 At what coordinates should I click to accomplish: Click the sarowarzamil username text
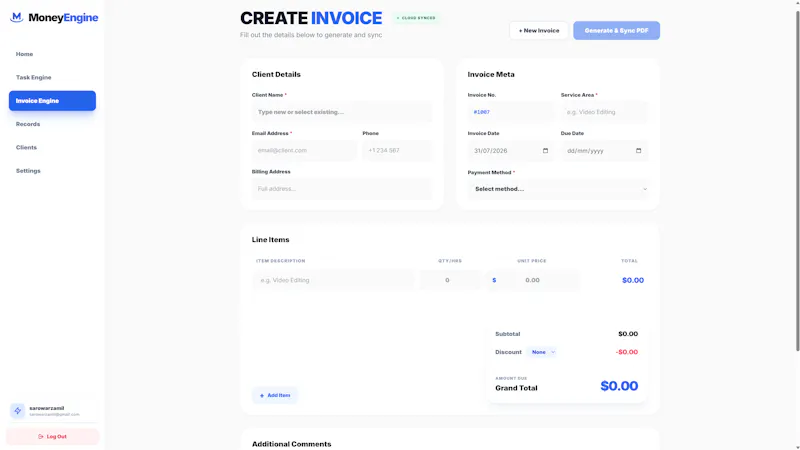coord(46,408)
